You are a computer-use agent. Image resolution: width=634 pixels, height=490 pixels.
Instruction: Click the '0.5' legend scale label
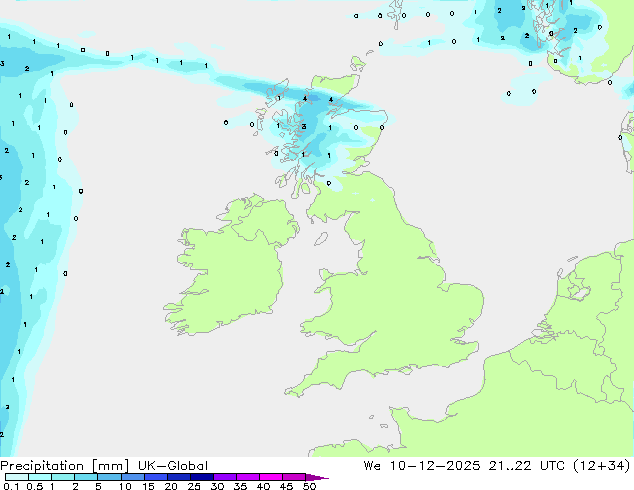point(34,486)
